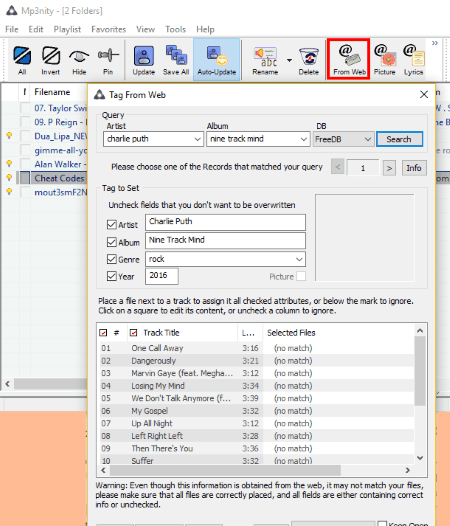Open the Favorites menu
The height and width of the screenshot is (526, 450).
click(x=108, y=30)
